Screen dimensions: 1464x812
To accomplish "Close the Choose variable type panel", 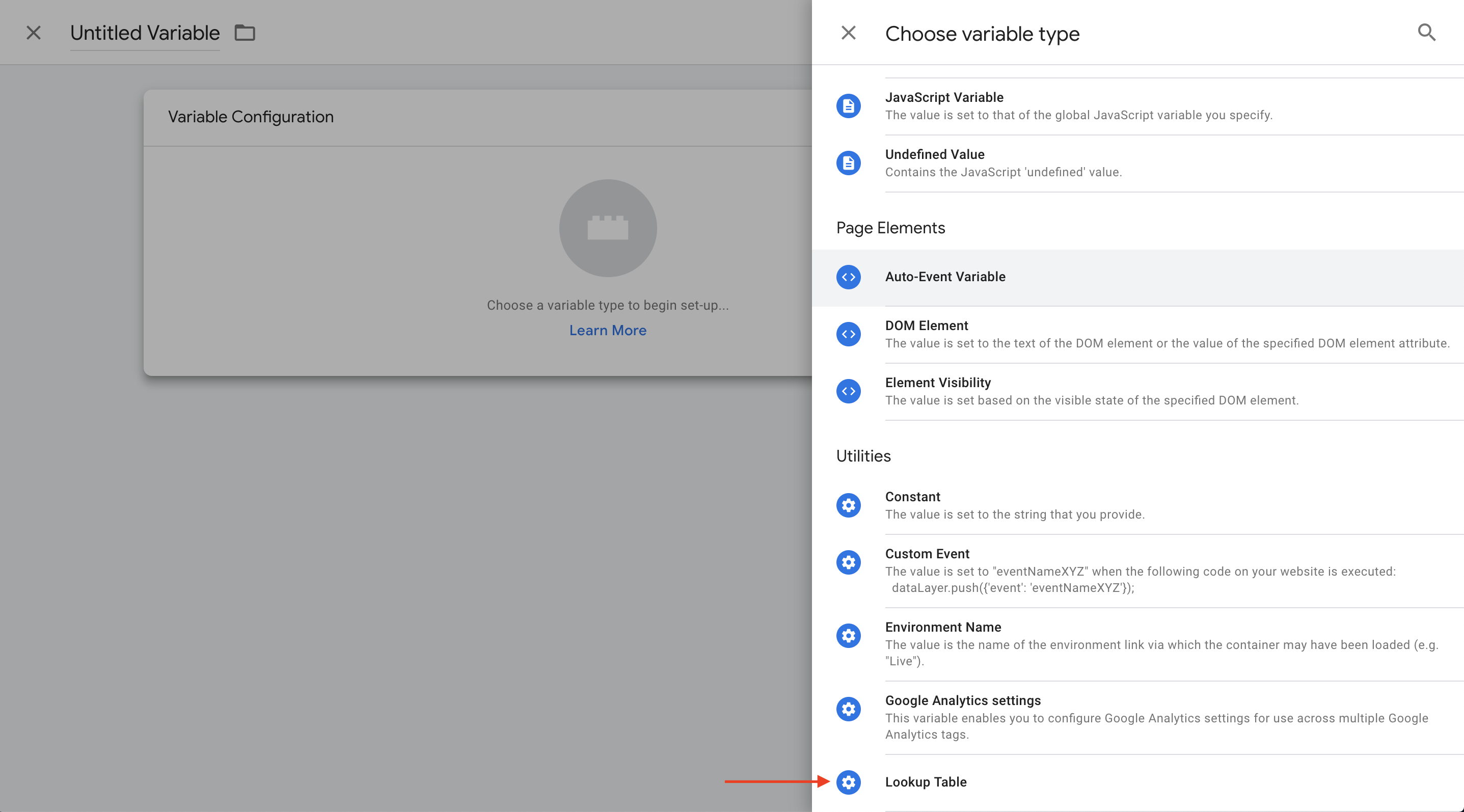I will click(848, 33).
